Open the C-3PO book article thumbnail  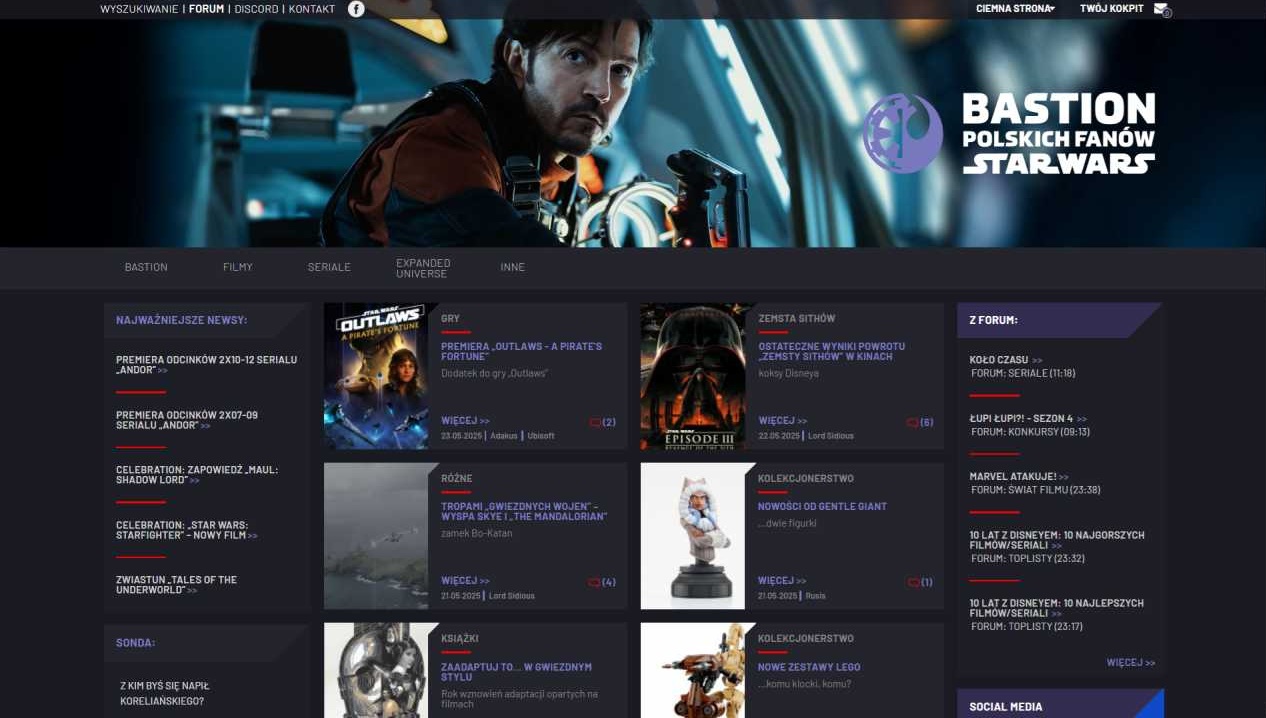click(376, 670)
